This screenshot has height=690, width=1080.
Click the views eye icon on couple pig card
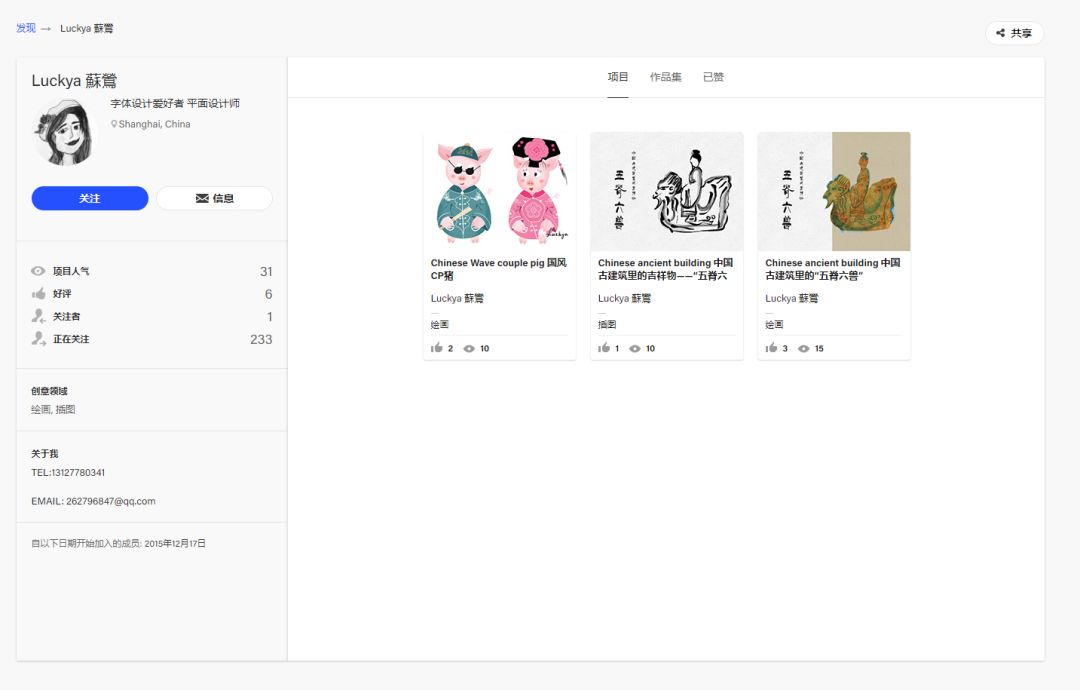click(x=469, y=349)
